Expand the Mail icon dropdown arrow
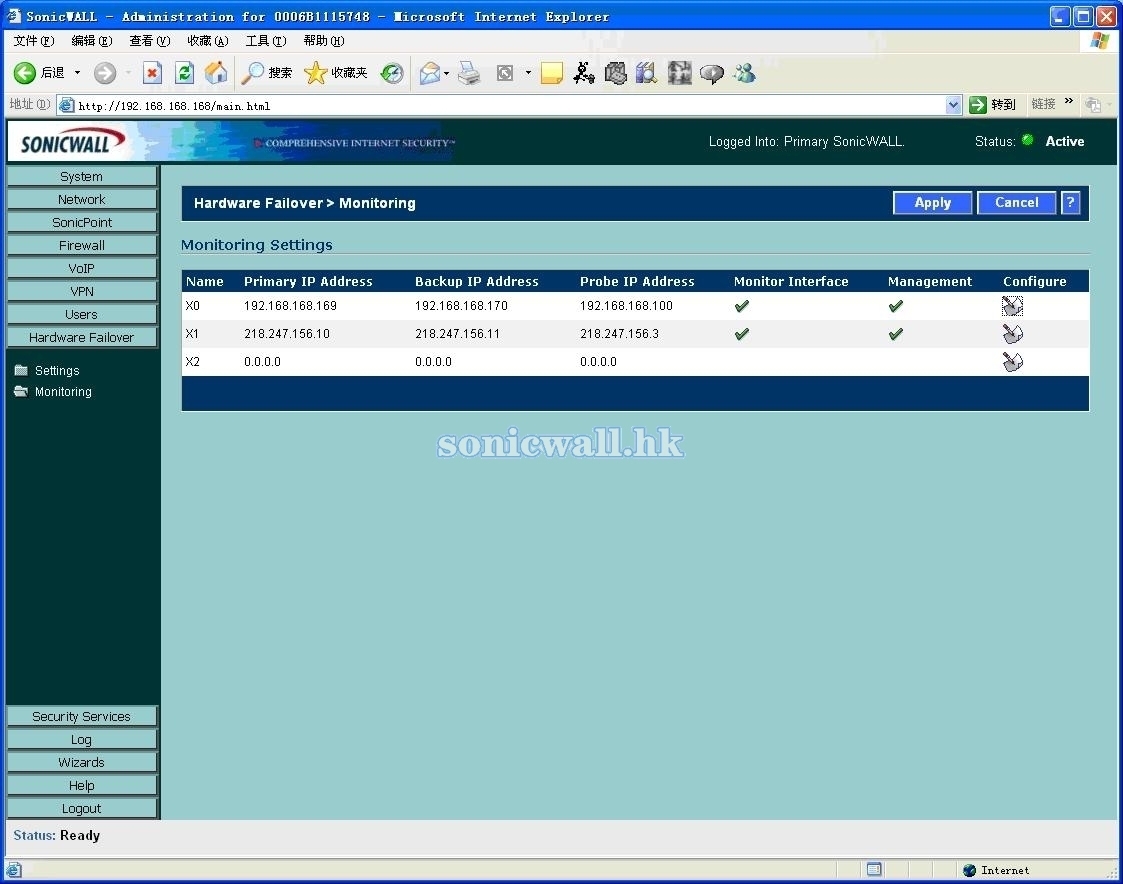 [x=446, y=72]
